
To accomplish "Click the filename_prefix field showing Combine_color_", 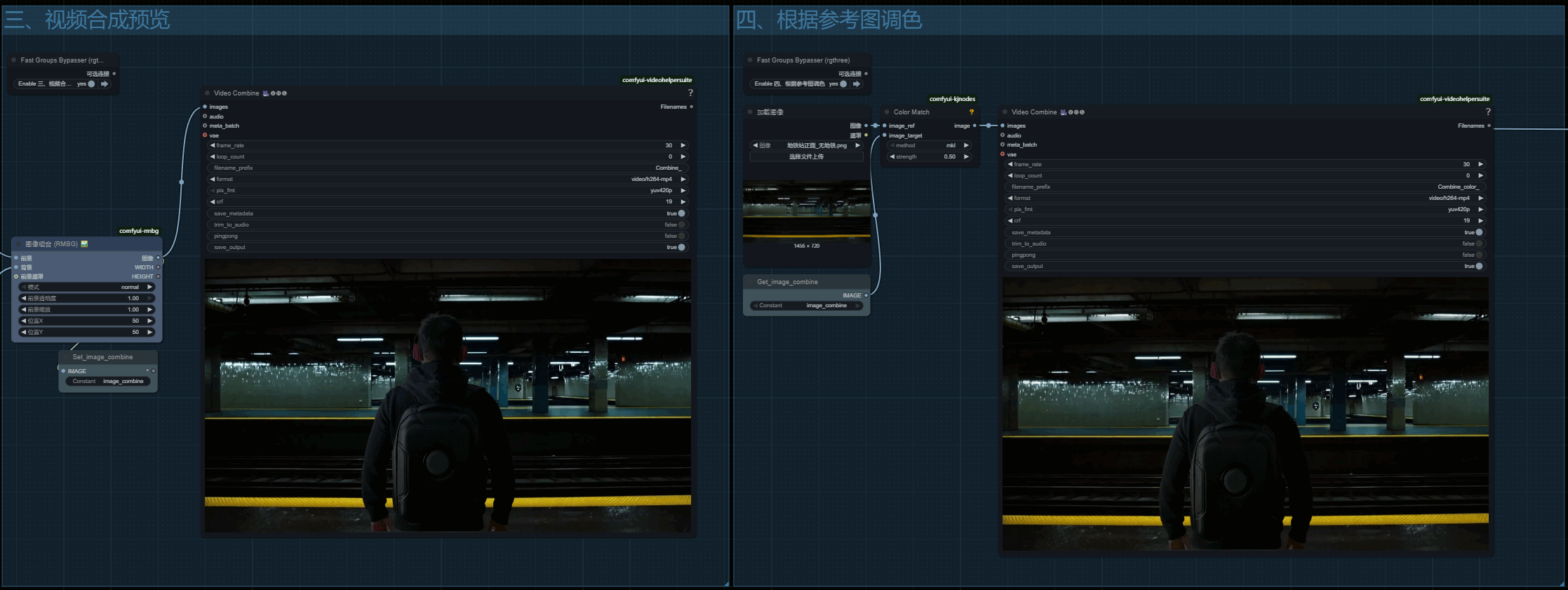I will tap(1245, 187).
